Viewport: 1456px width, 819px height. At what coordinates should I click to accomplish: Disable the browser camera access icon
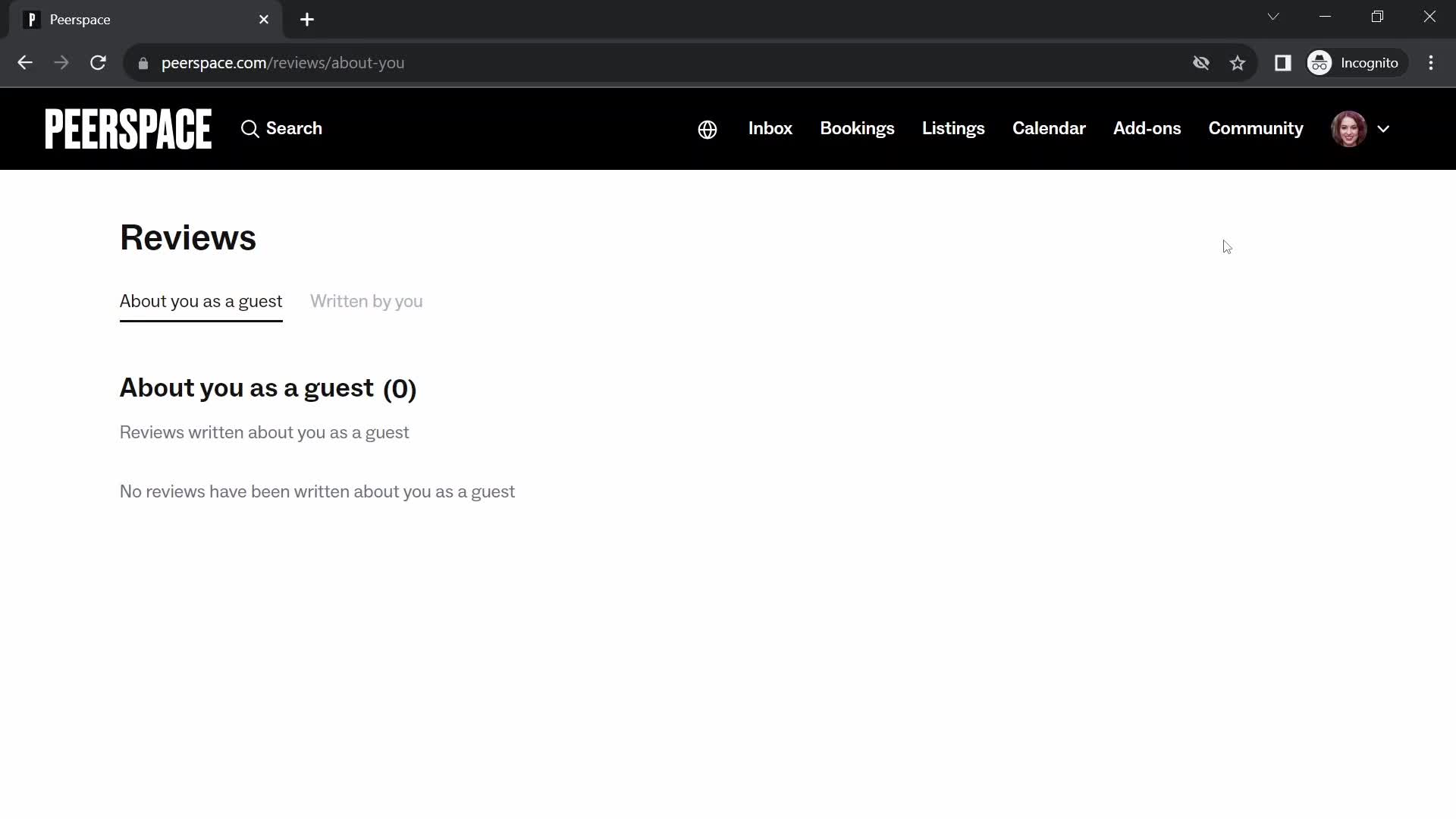coord(1201,63)
